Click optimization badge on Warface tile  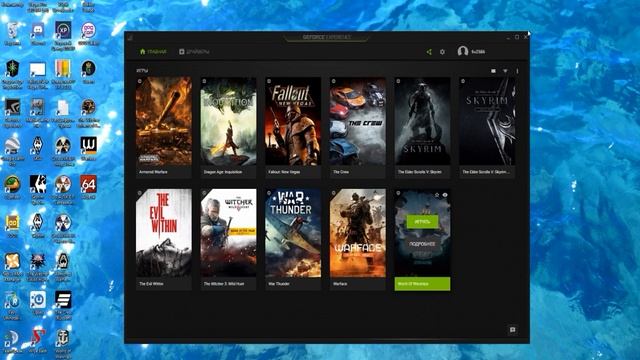(x=333, y=193)
